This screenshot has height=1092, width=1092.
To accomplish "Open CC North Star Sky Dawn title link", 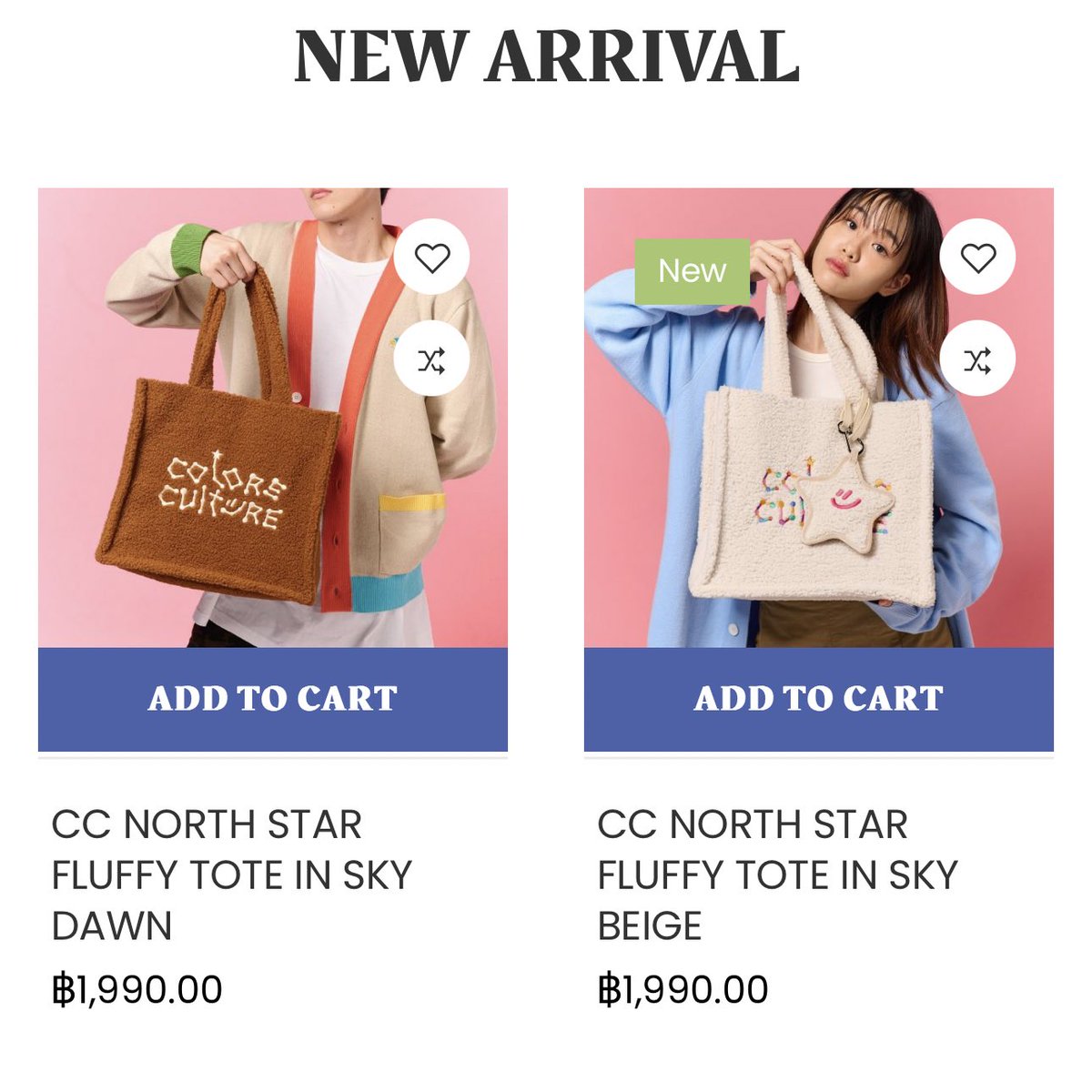I will pyautogui.click(x=232, y=875).
